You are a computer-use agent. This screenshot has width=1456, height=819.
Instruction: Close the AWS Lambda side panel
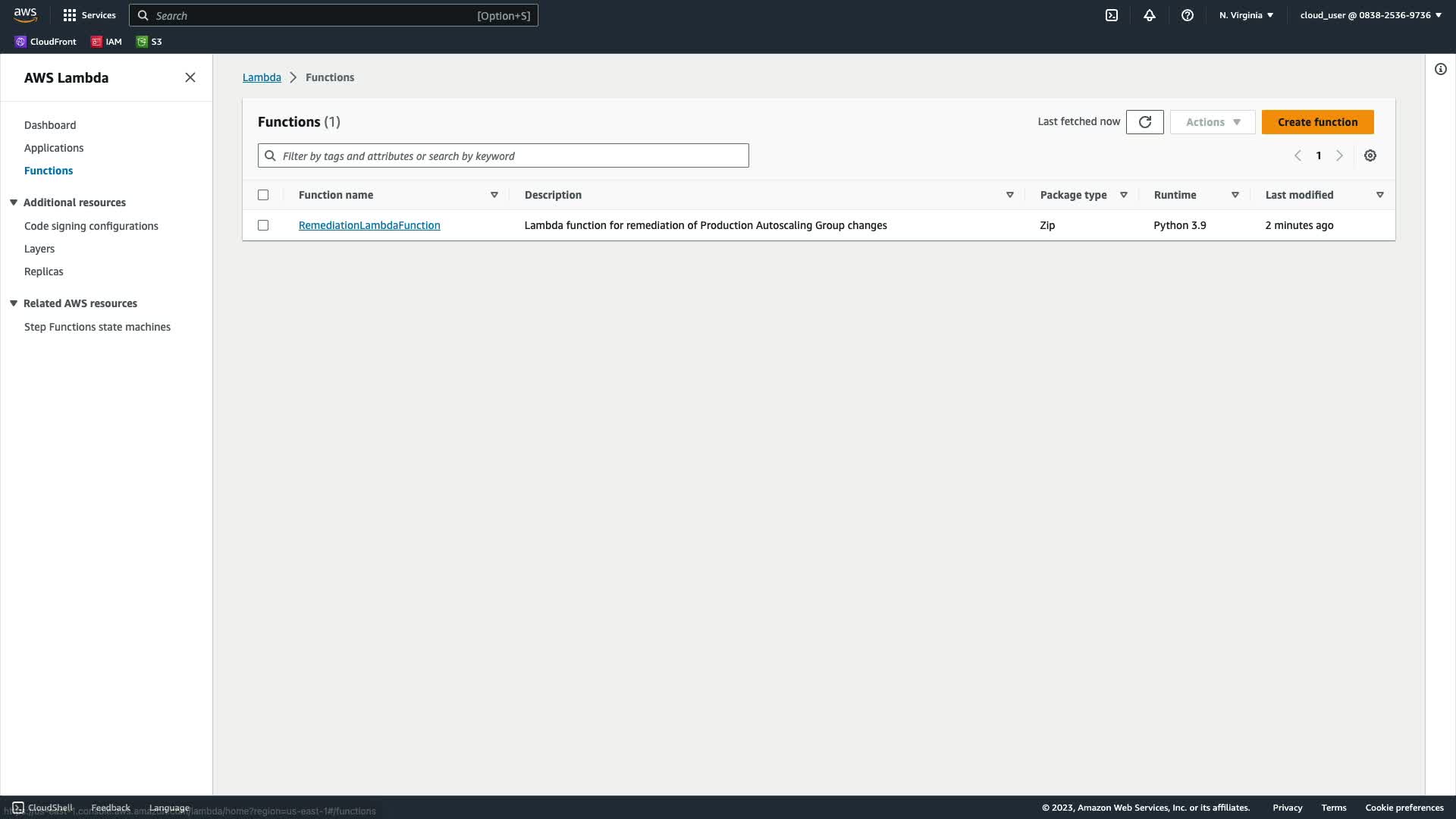coord(190,77)
